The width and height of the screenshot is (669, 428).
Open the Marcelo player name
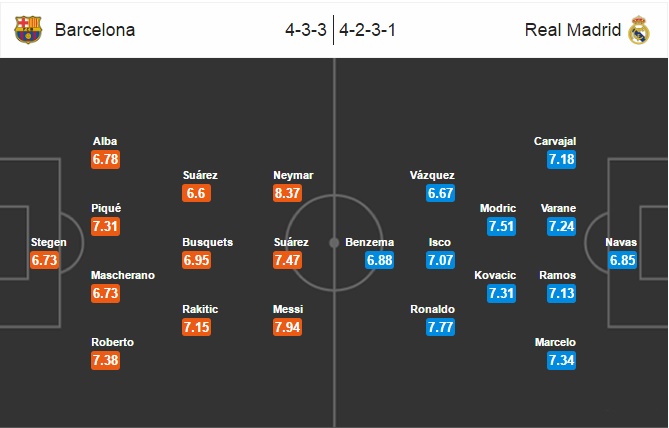click(555, 342)
